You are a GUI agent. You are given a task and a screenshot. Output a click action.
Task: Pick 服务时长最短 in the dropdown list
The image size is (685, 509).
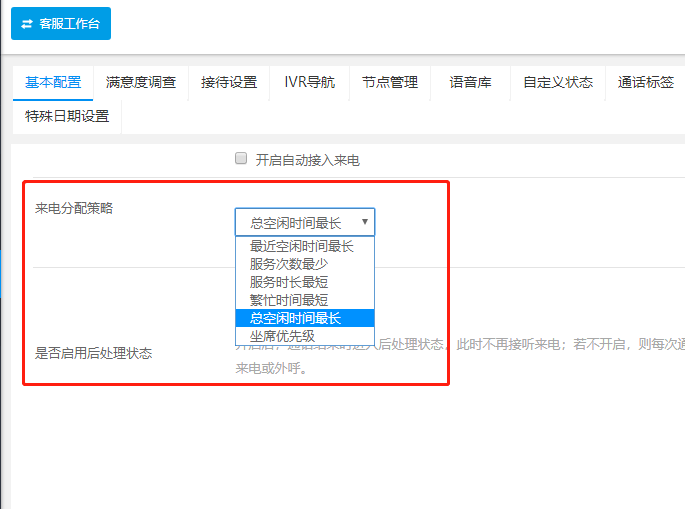tap(289, 282)
